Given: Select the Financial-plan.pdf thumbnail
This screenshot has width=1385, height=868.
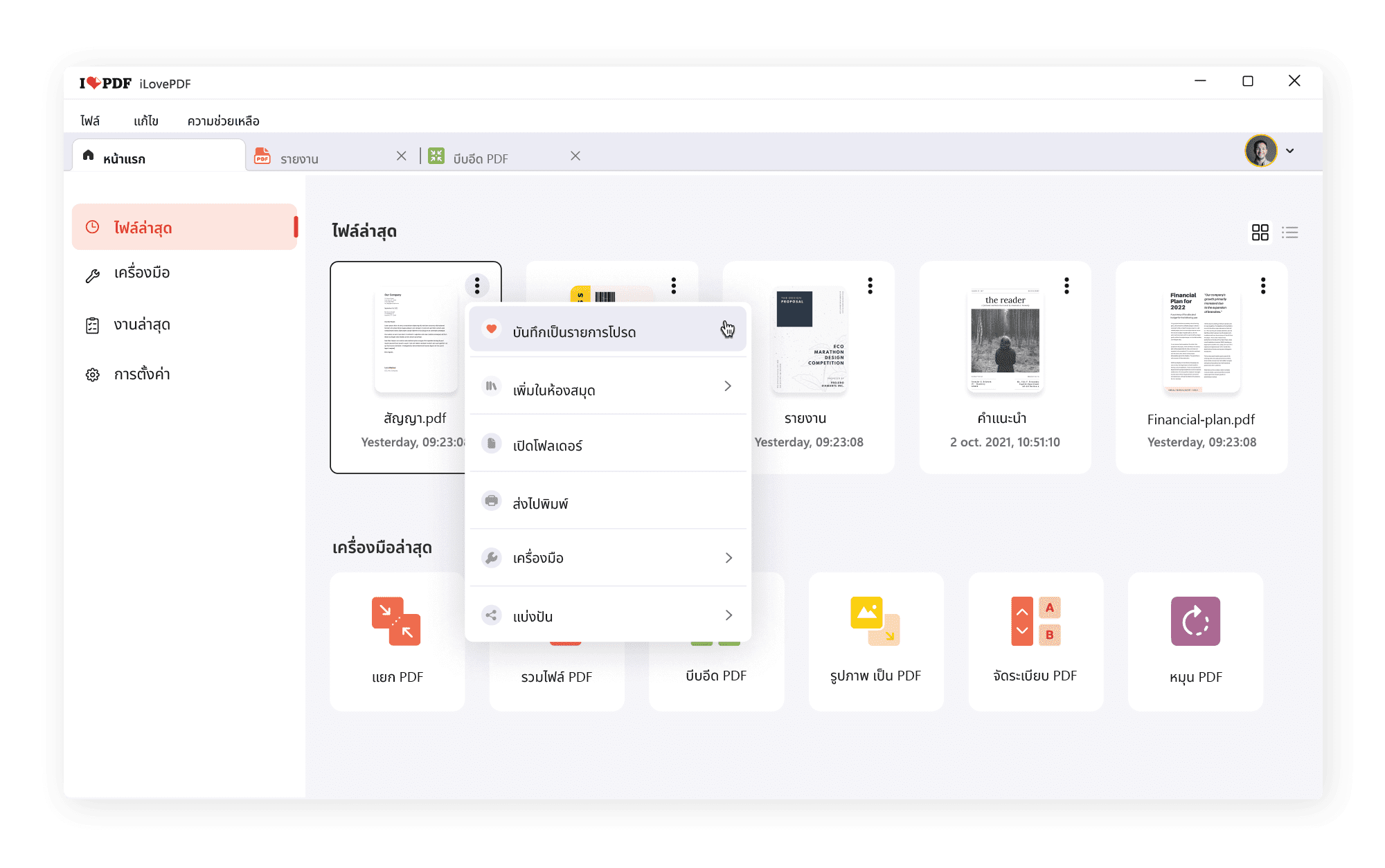Looking at the screenshot, I should tap(1201, 340).
